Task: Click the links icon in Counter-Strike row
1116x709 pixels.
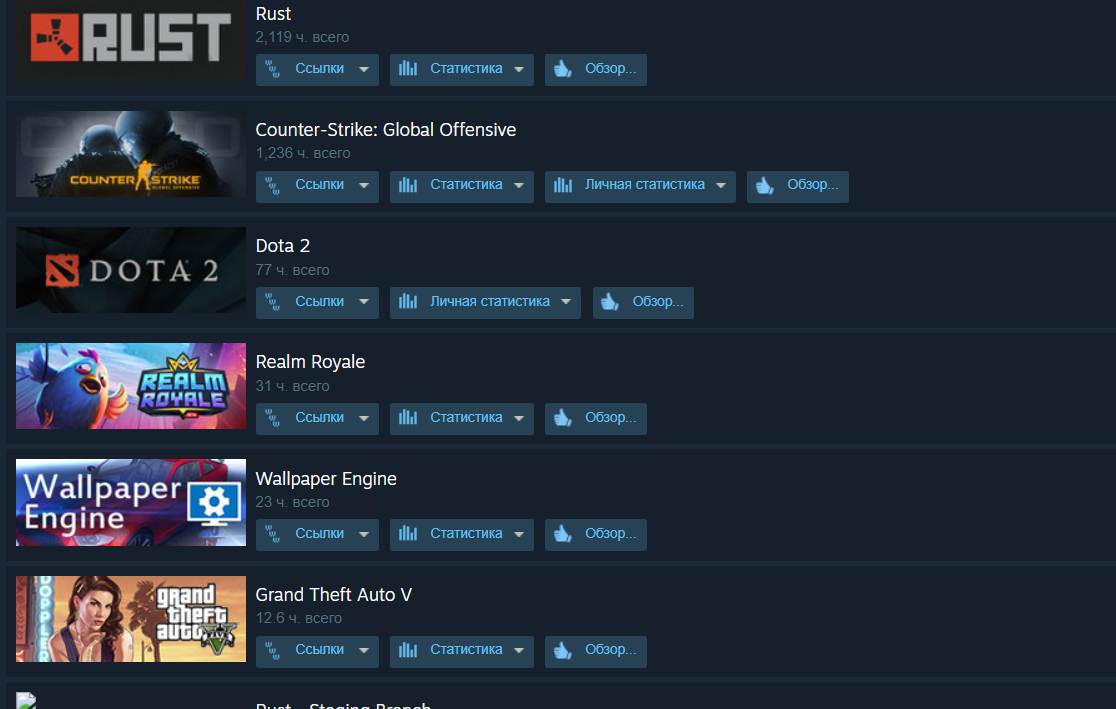Action: tap(273, 185)
